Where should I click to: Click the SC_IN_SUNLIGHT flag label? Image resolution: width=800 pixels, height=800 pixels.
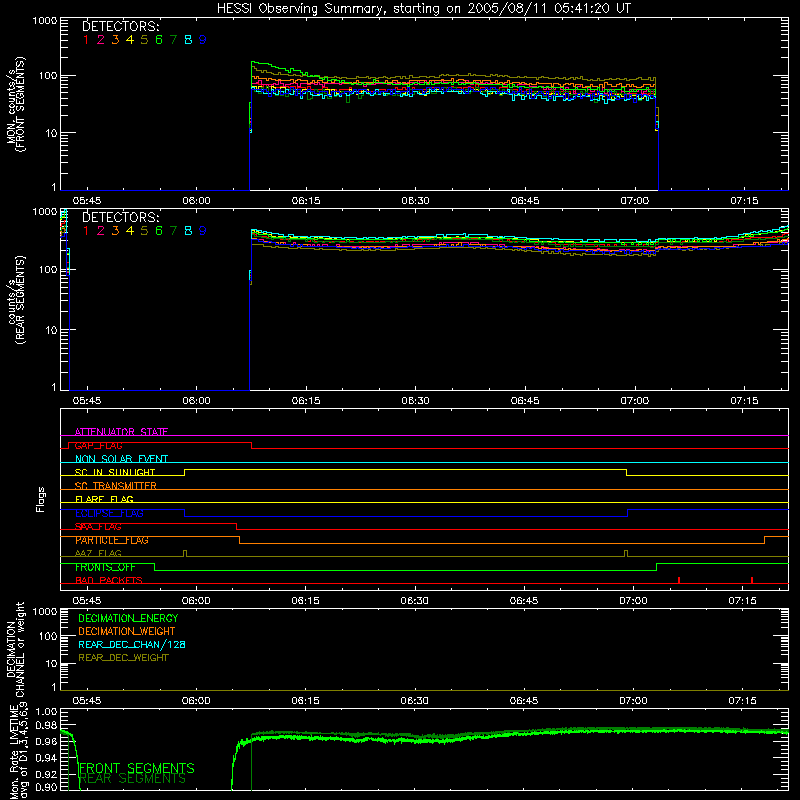[x=115, y=472]
